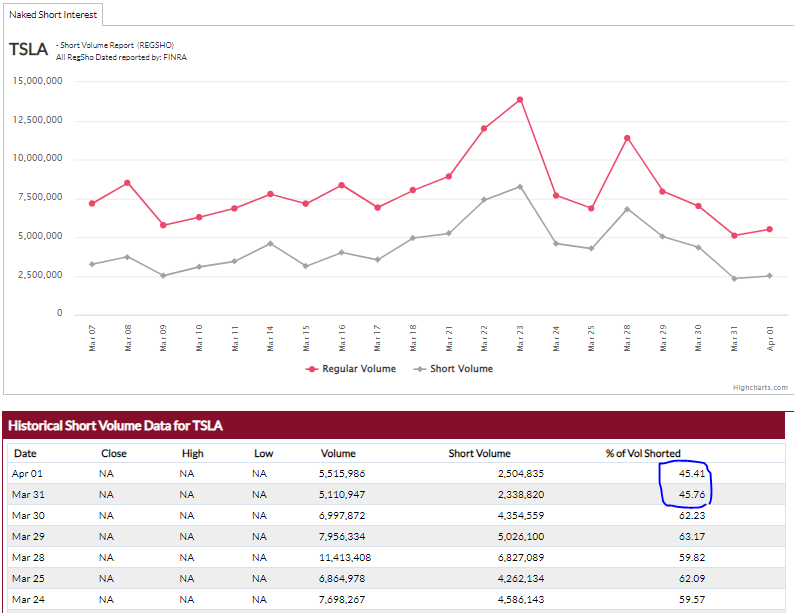Click the Apr 01 x-axis label
Screen dimensions: 794x613
770,338
